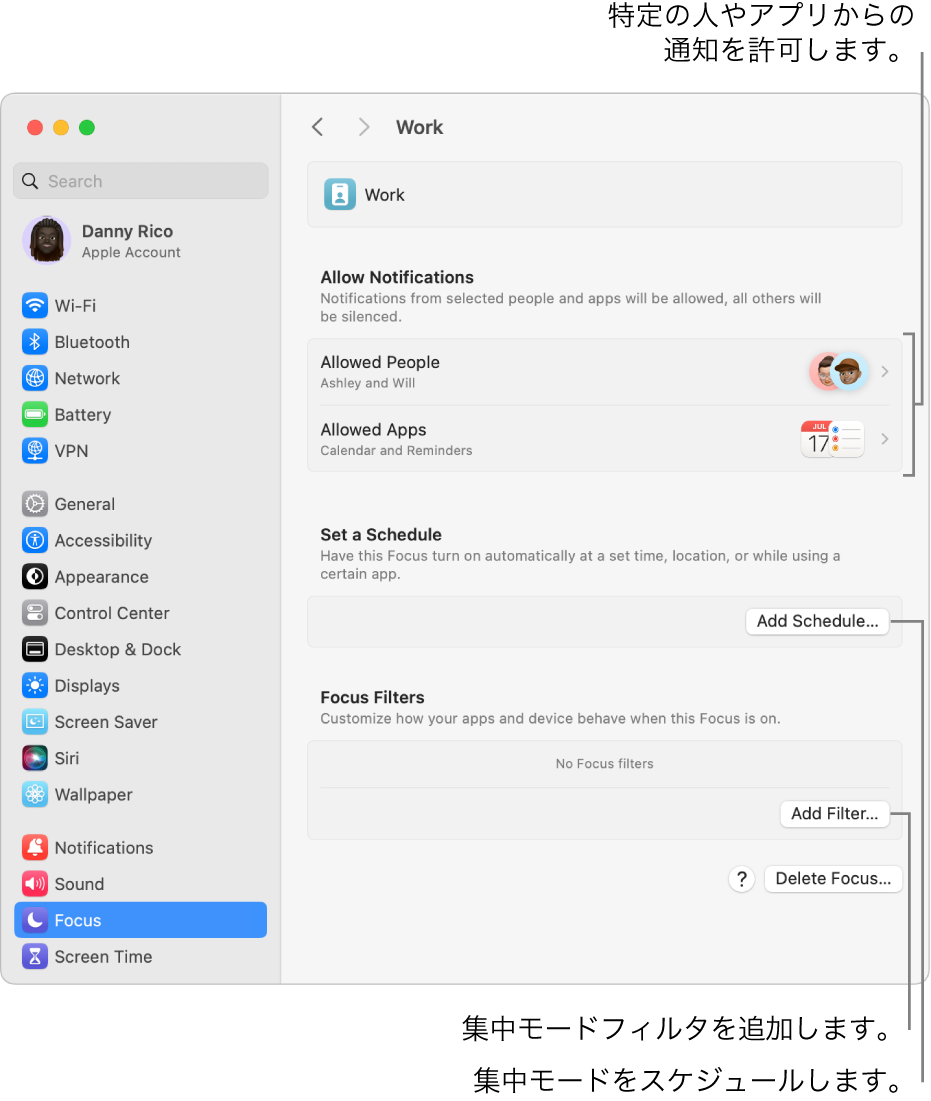
Task: Select the Accessibility icon
Action: tap(34, 541)
